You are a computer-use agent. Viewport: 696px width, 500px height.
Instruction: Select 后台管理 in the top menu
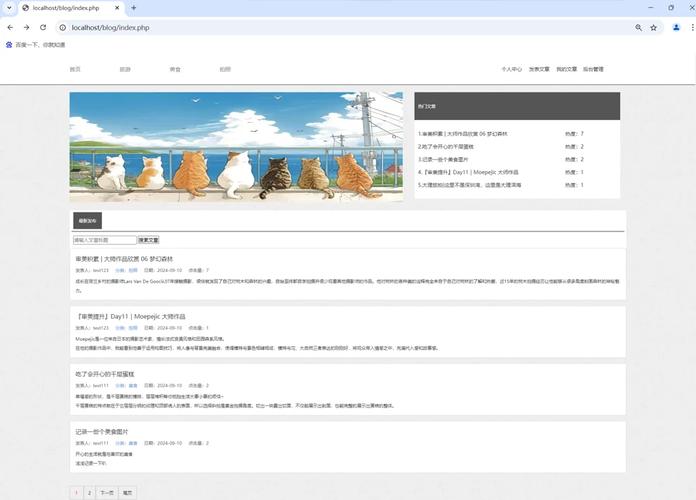click(593, 70)
